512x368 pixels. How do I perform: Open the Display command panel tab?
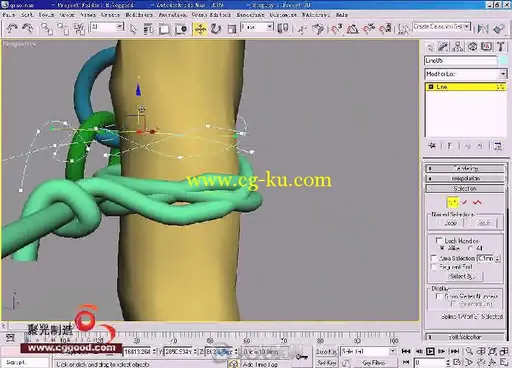486,47
